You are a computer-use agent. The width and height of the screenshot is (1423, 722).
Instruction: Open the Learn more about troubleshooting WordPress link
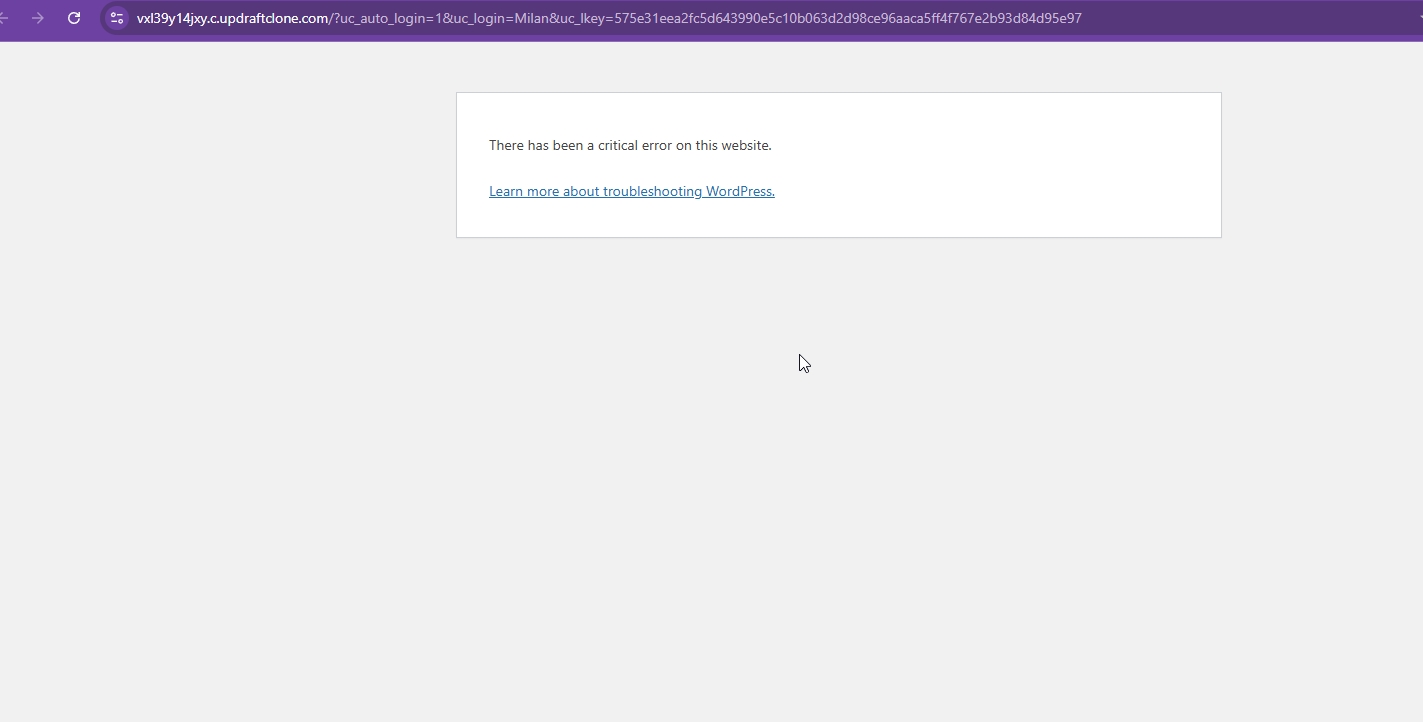(632, 191)
